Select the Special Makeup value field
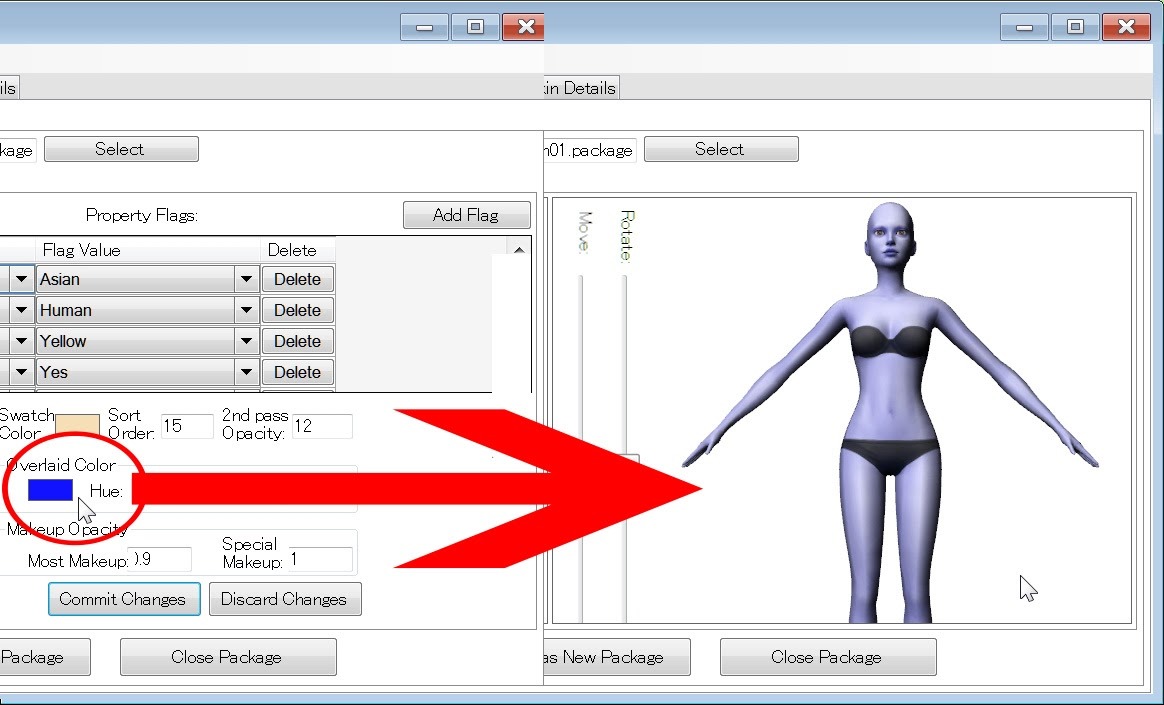The height and width of the screenshot is (705, 1164). 320,560
